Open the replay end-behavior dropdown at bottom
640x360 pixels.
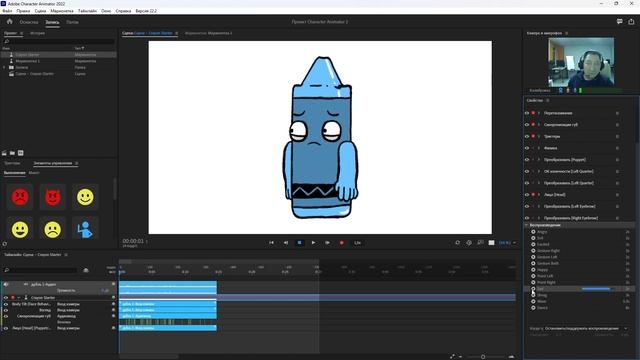[586, 328]
